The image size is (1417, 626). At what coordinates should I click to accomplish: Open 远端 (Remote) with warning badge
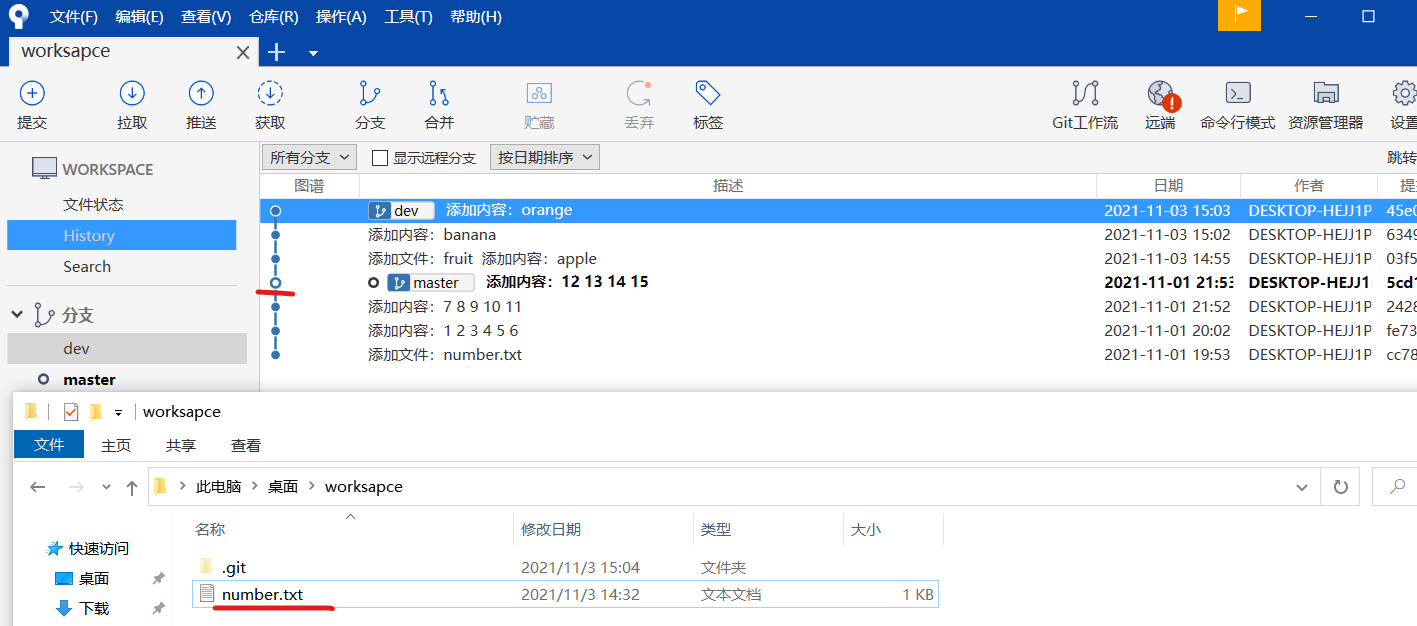pos(1162,95)
